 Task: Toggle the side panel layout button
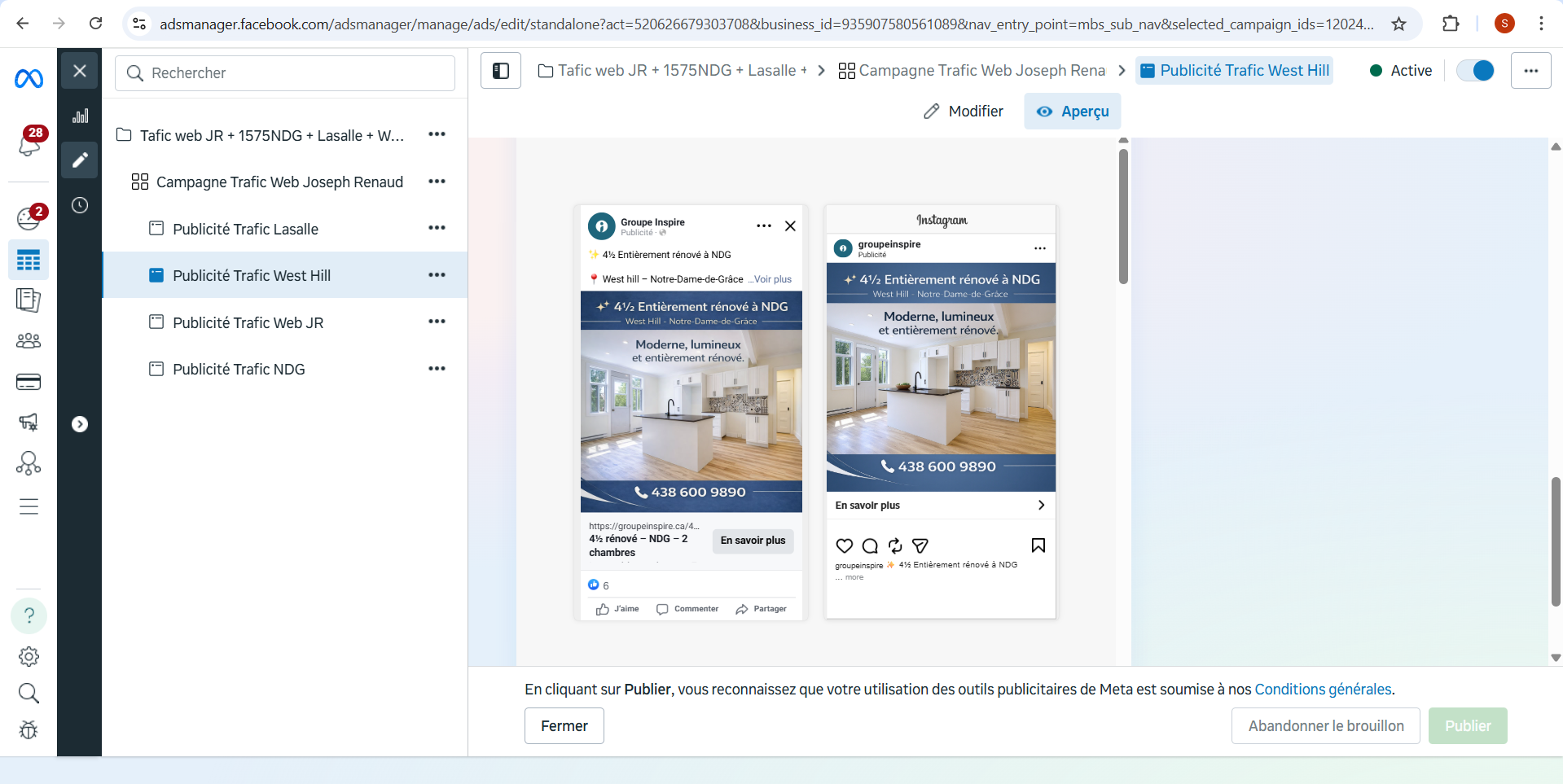(x=501, y=71)
